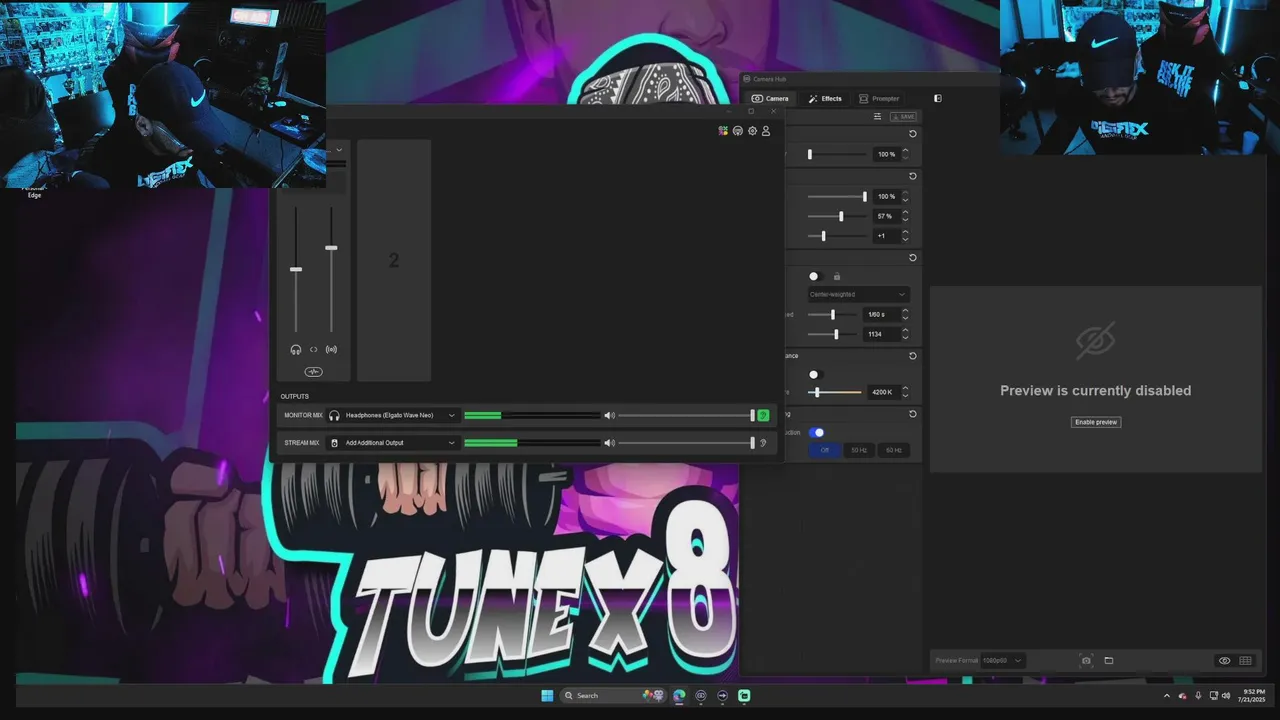Expand Add Additional Output dropdown
The image size is (1280, 720).
(x=392, y=443)
